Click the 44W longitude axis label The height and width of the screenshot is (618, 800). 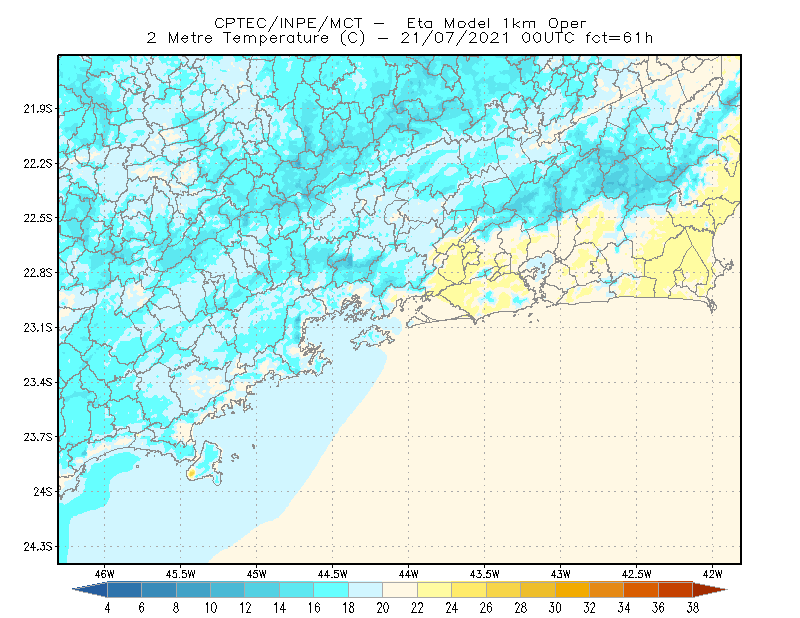coord(409,574)
